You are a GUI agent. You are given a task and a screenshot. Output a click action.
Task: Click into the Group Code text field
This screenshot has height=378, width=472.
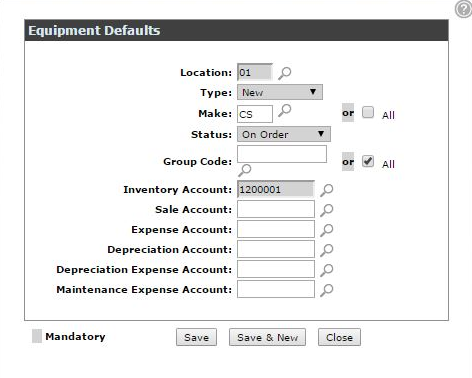[282, 154]
